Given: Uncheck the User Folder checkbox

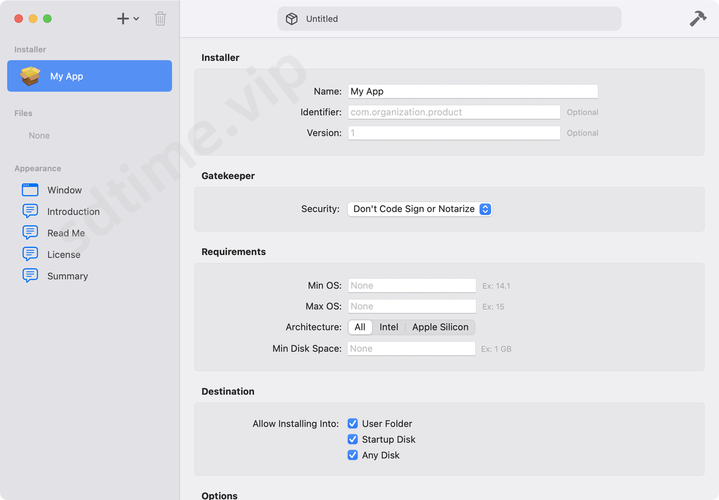Looking at the screenshot, I should coord(353,424).
